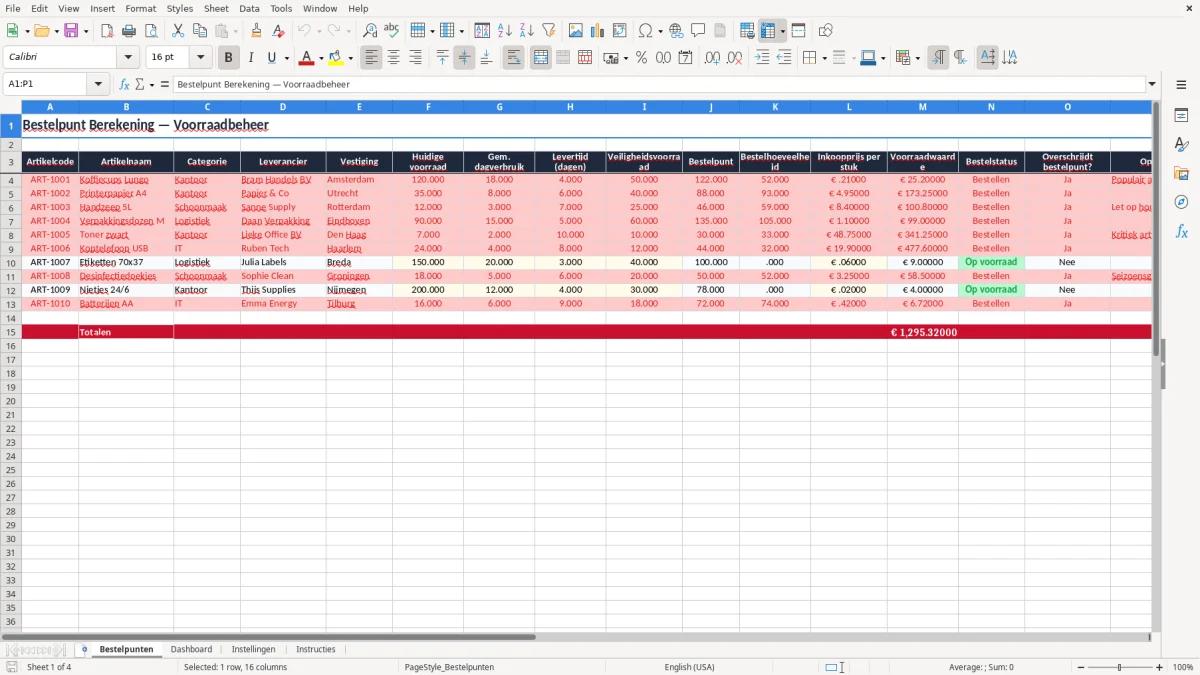
Task: Toggle Left-To-Right text direction
Action: click(938, 58)
